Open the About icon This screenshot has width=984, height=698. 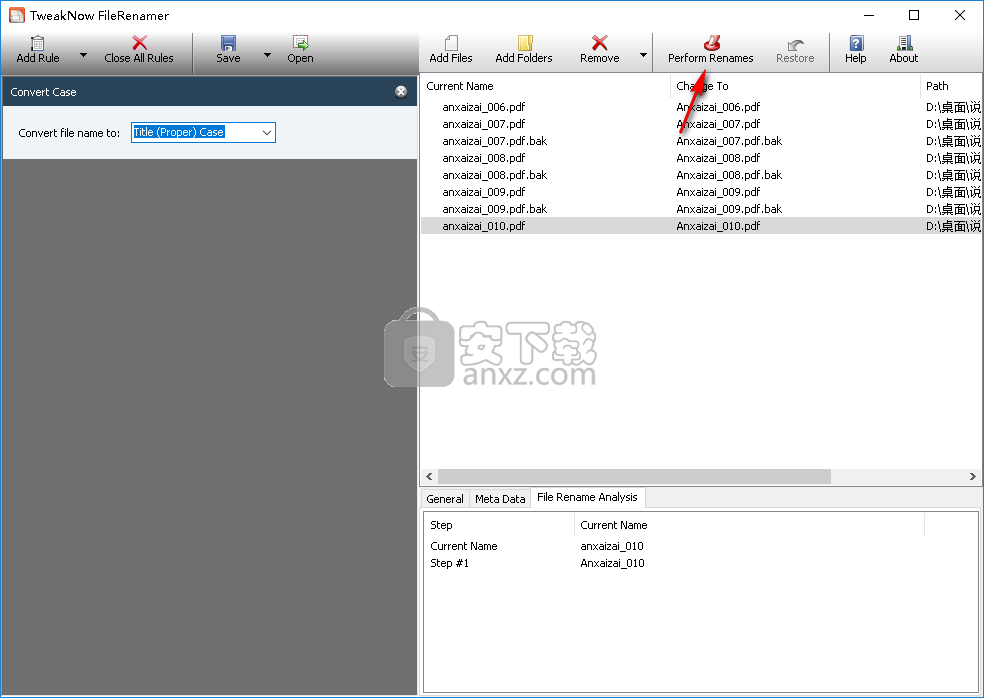pyautogui.click(x=904, y=44)
